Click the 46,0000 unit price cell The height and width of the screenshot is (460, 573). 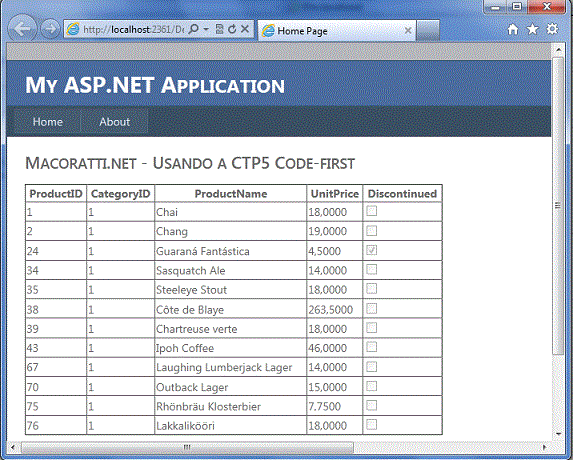tap(335, 348)
